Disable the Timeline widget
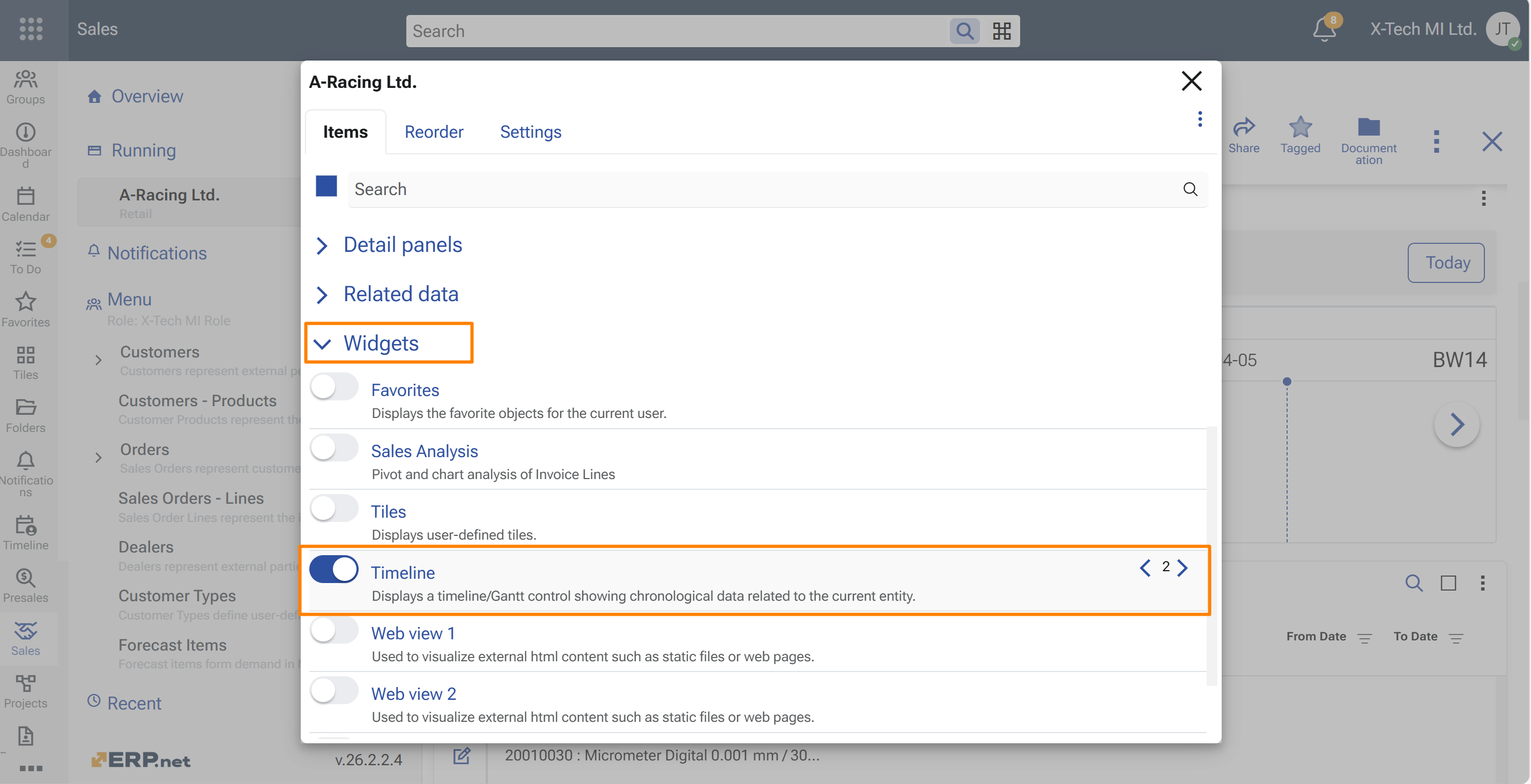This screenshot has width=1531, height=784. tap(334, 569)
